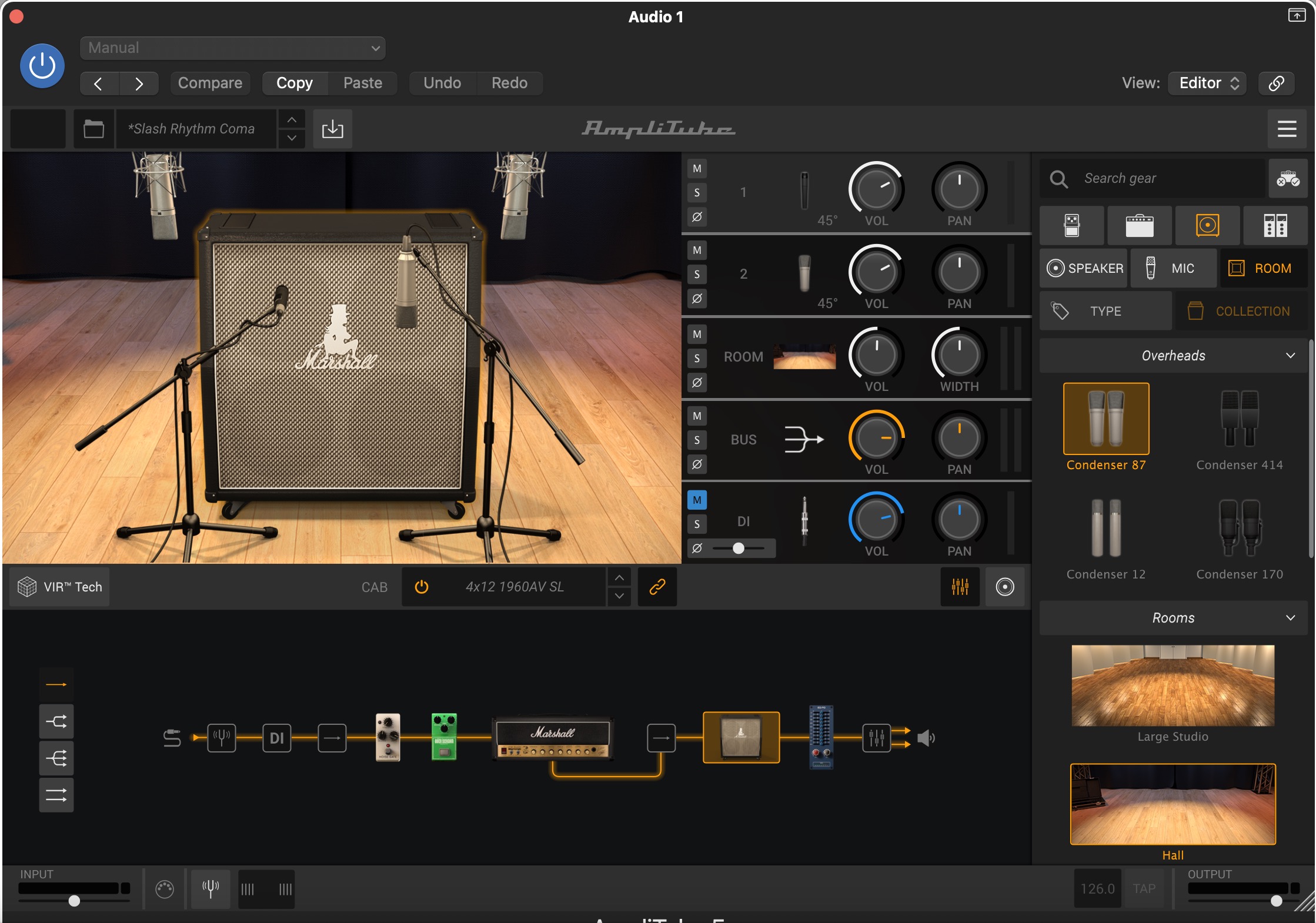Mute the ROOM channel
The height and width of the screenshot is (923, 1316).
[x=697, y=335]
